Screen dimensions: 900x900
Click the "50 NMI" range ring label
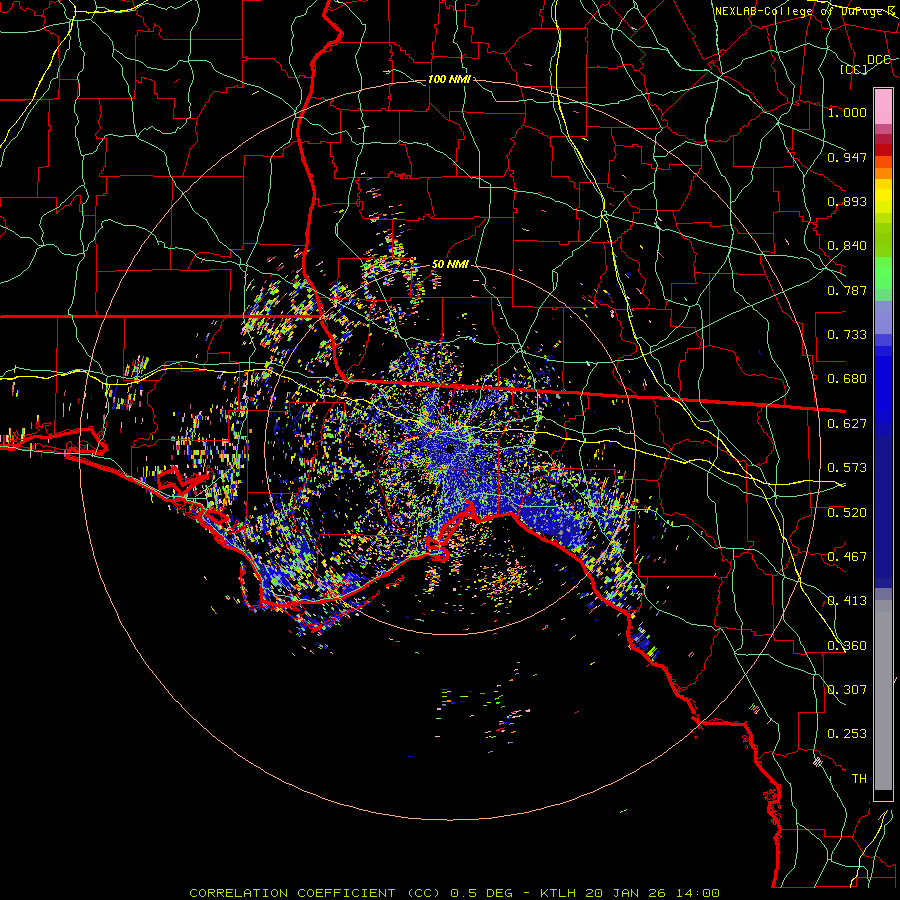tap(449, 264)
